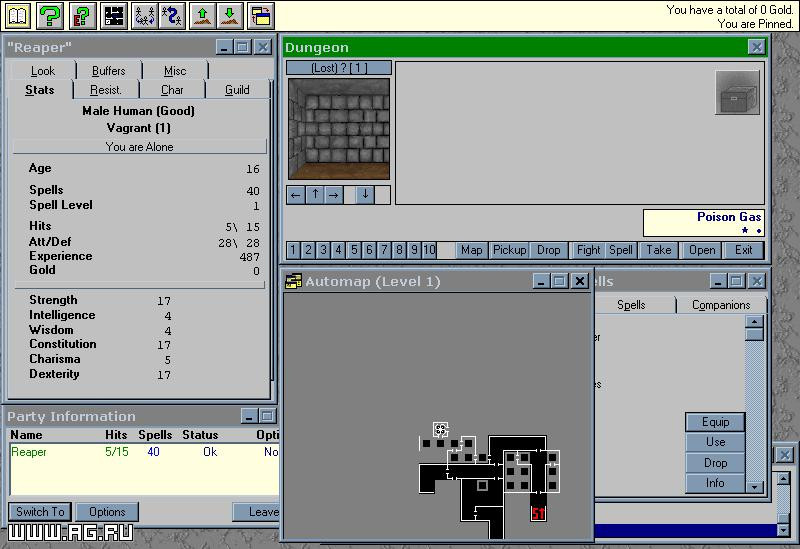
Task: Click the Exit button in Dungeon
Action: [x=743, y=250]
